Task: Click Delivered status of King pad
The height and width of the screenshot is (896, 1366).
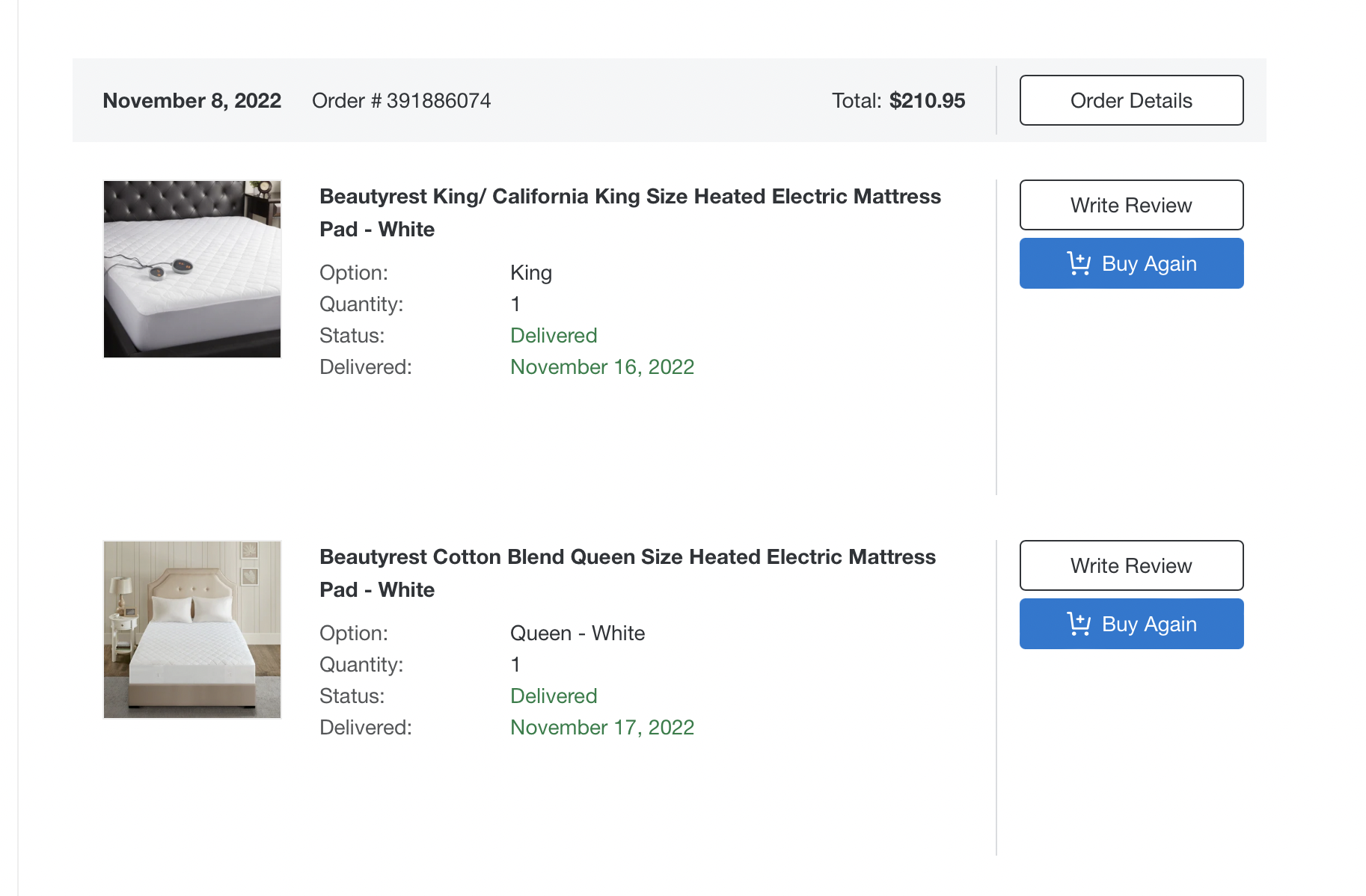Action: coord(554,336)
